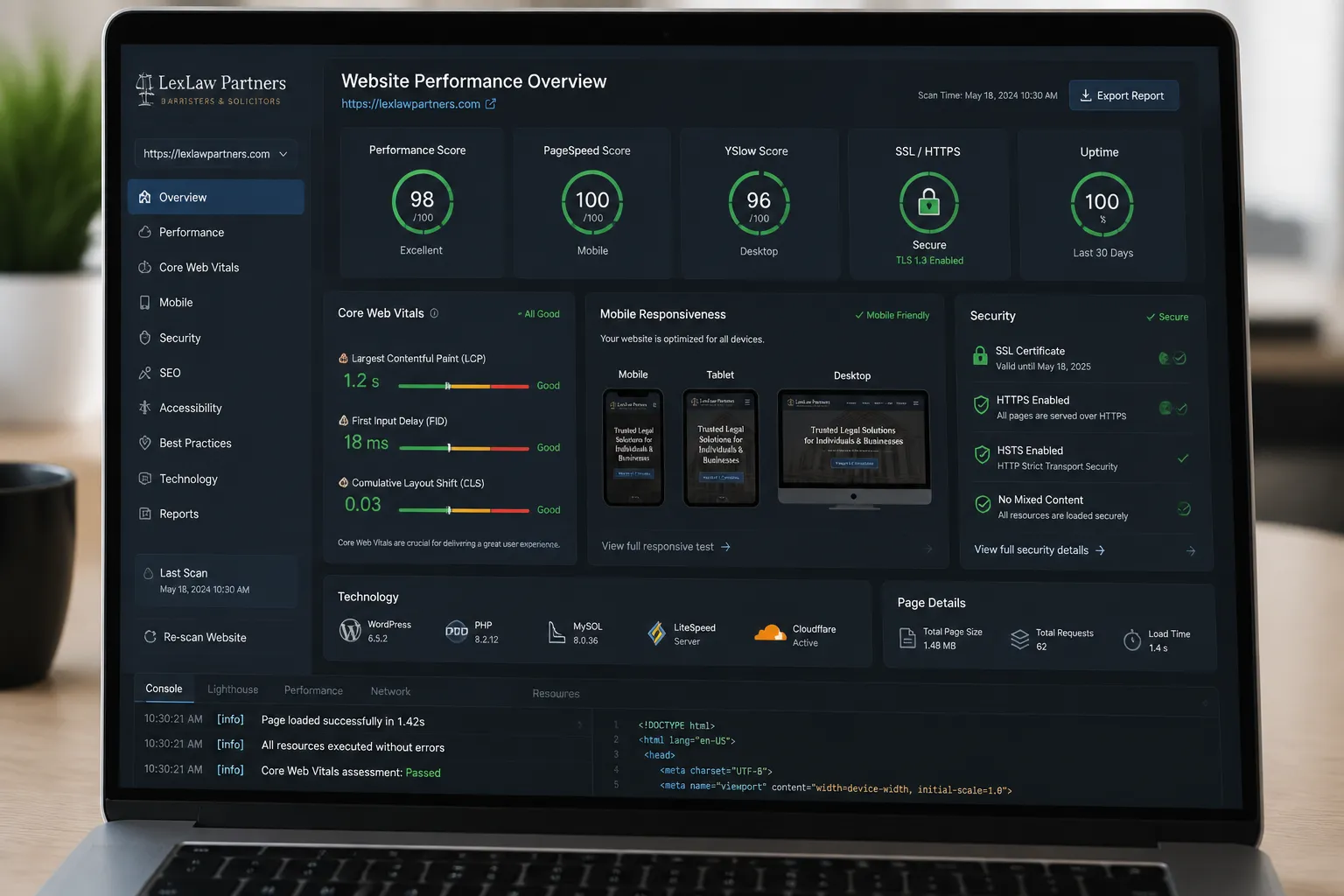Image resolution: width=1344 pixels, height=896 pixels.
Task: Click the WordPress logo icon
Action: click(350, 630)
